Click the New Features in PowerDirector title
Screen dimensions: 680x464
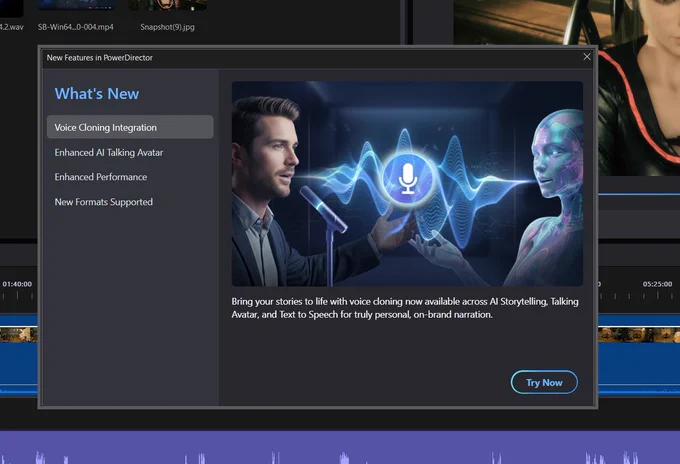point(100,58)
